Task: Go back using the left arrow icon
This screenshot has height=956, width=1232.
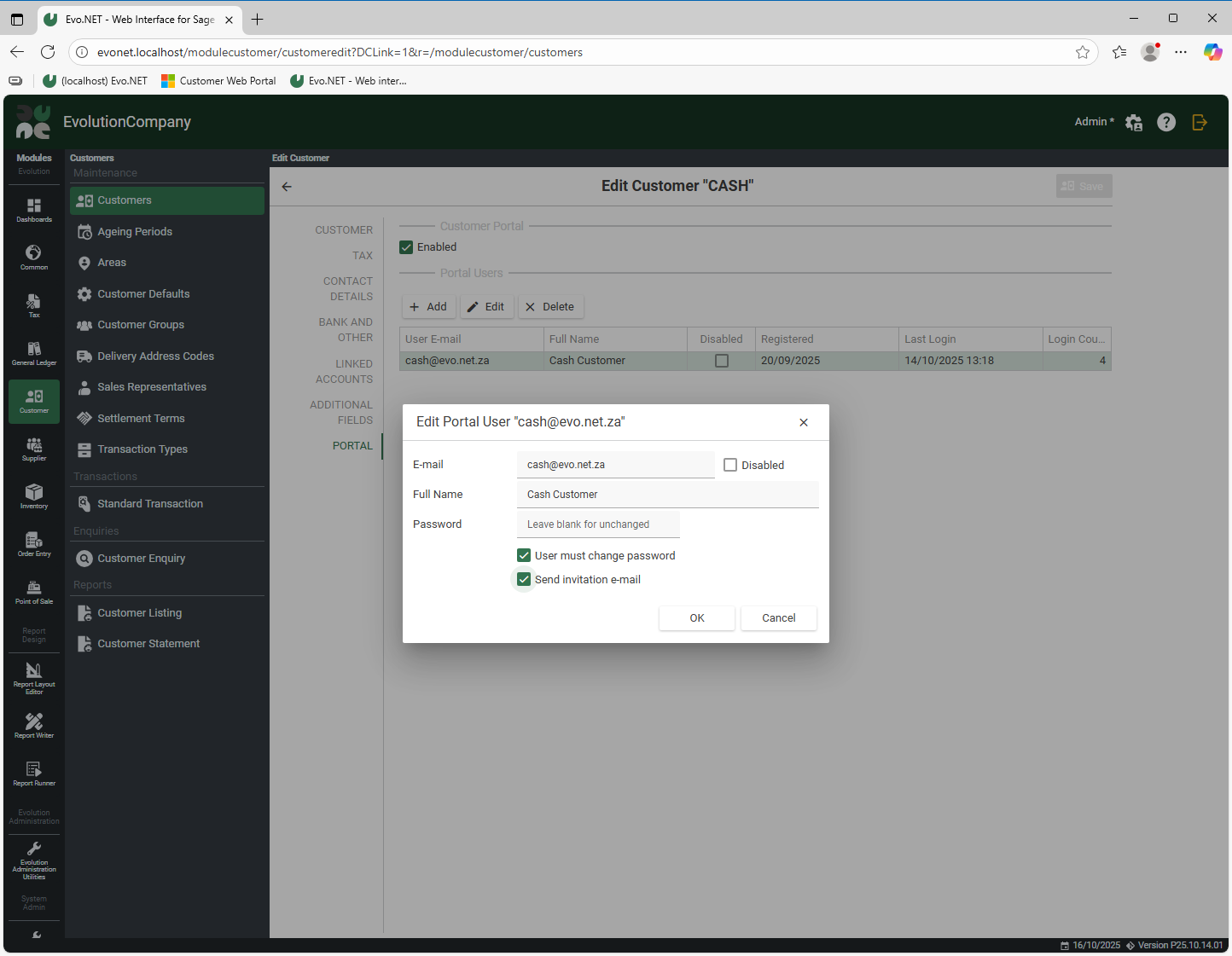Action: coord(287,187)
